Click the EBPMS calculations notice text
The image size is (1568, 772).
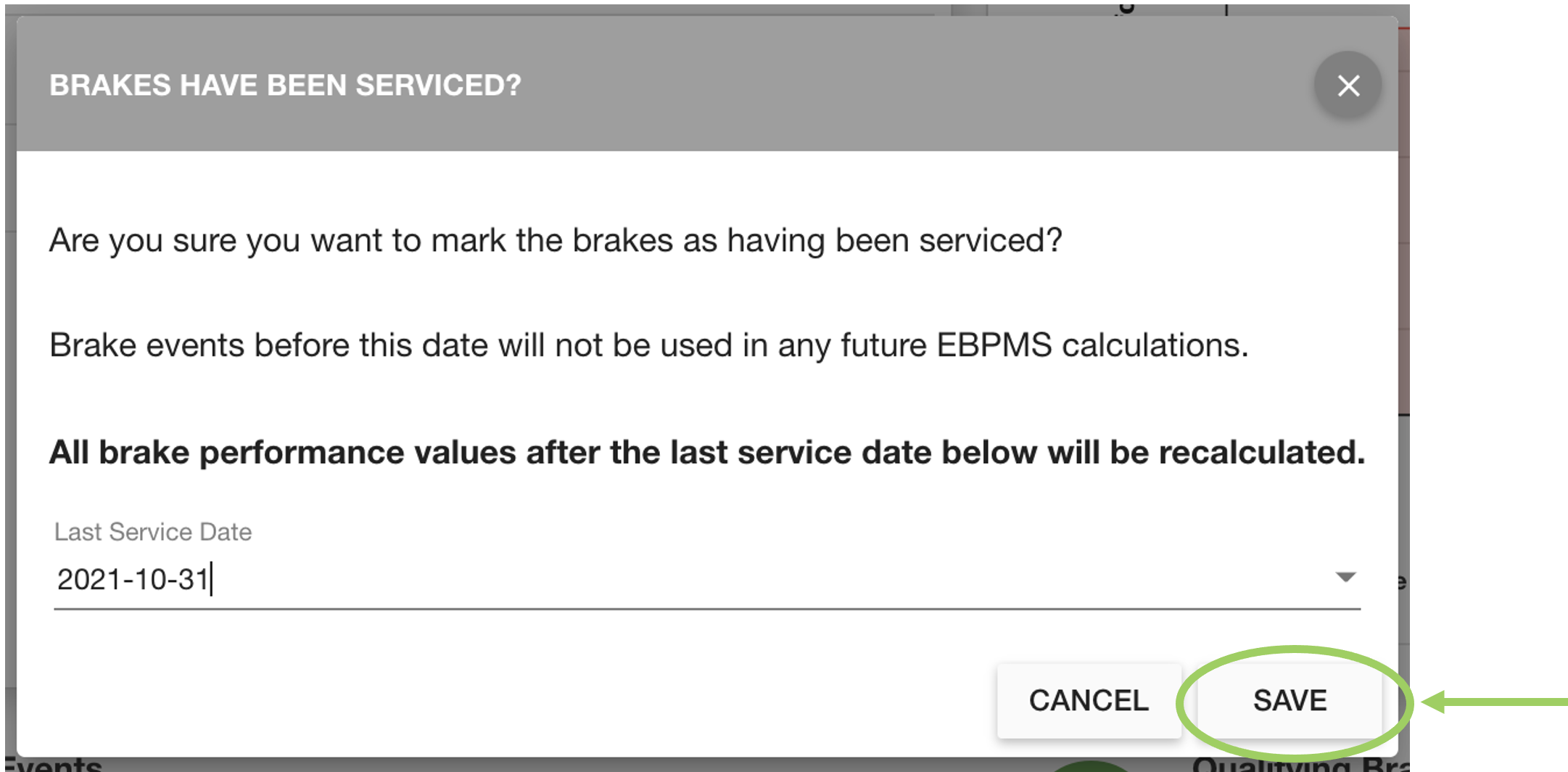tap(648, 345)
